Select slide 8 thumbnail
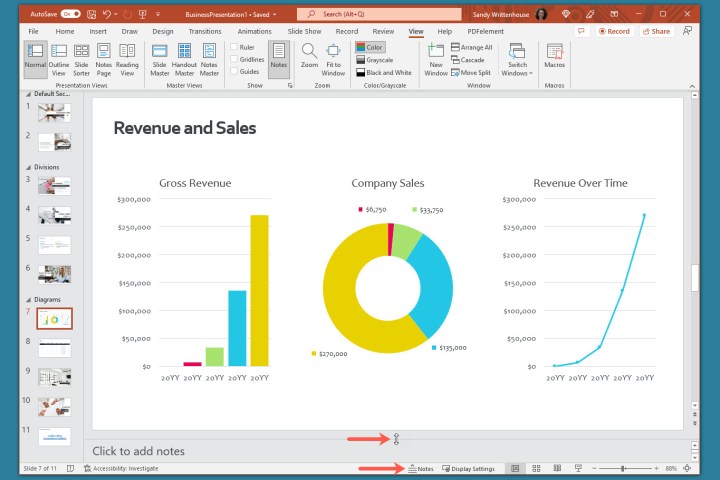The width and height of the screenshot is (720, 480). (54, 347)
